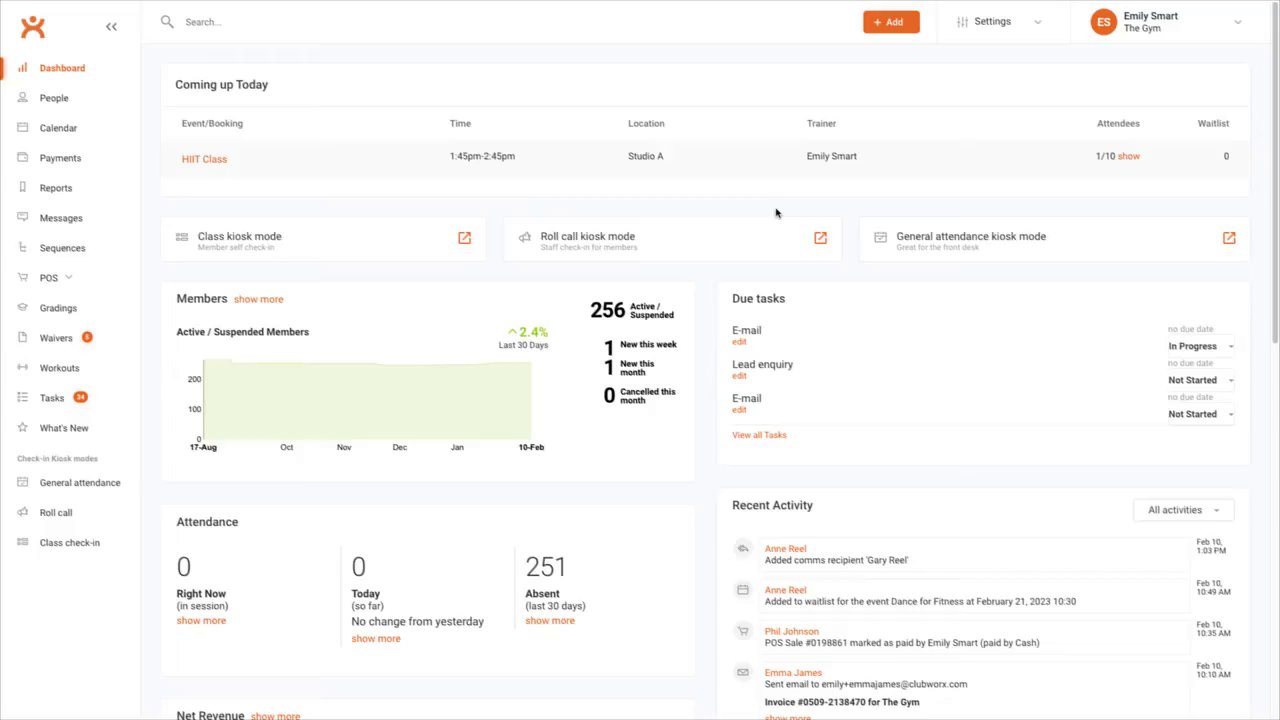Open the Payments sidebar item

(60, 158)
